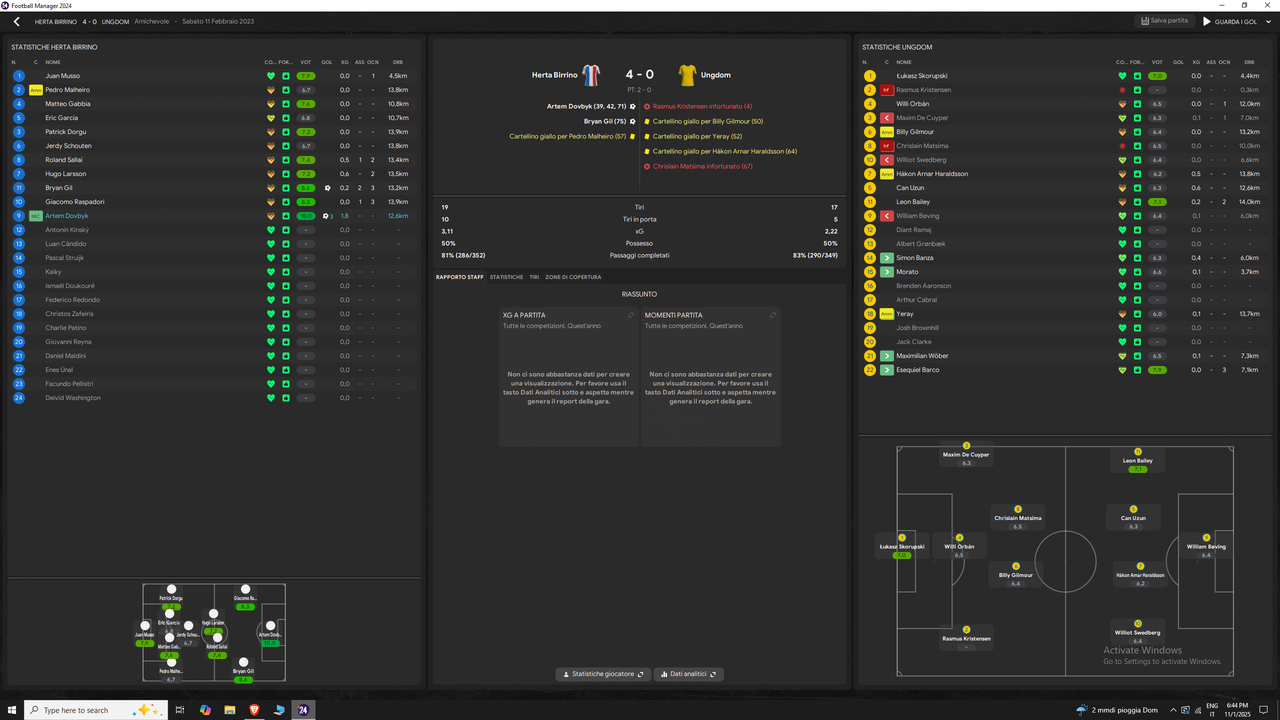Click the 7.1 rating badge in Leon Bailey's table row
The height and width of the screenshot is (720, 1280).
click(x=1157, y=202)
